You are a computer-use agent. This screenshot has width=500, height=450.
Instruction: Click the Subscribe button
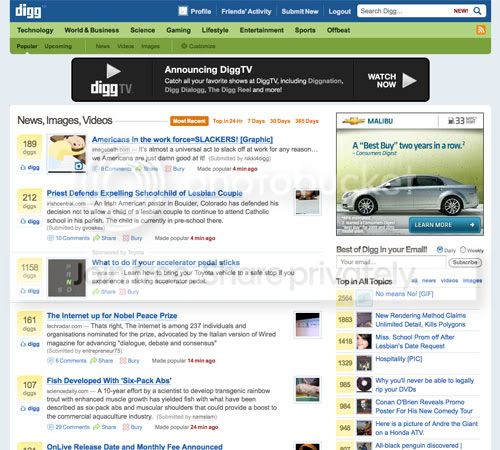click(465, 262)
